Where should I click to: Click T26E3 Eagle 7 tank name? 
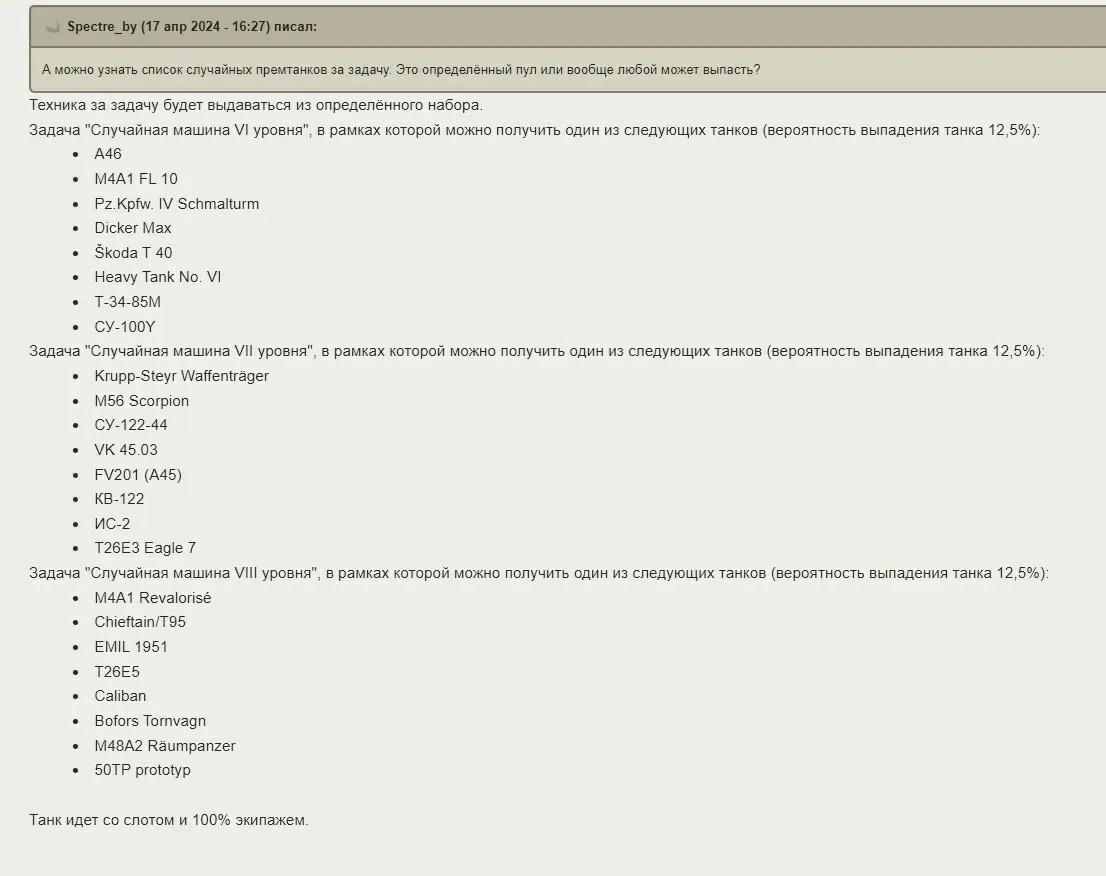pyautogui.click(x=145, y=548)
